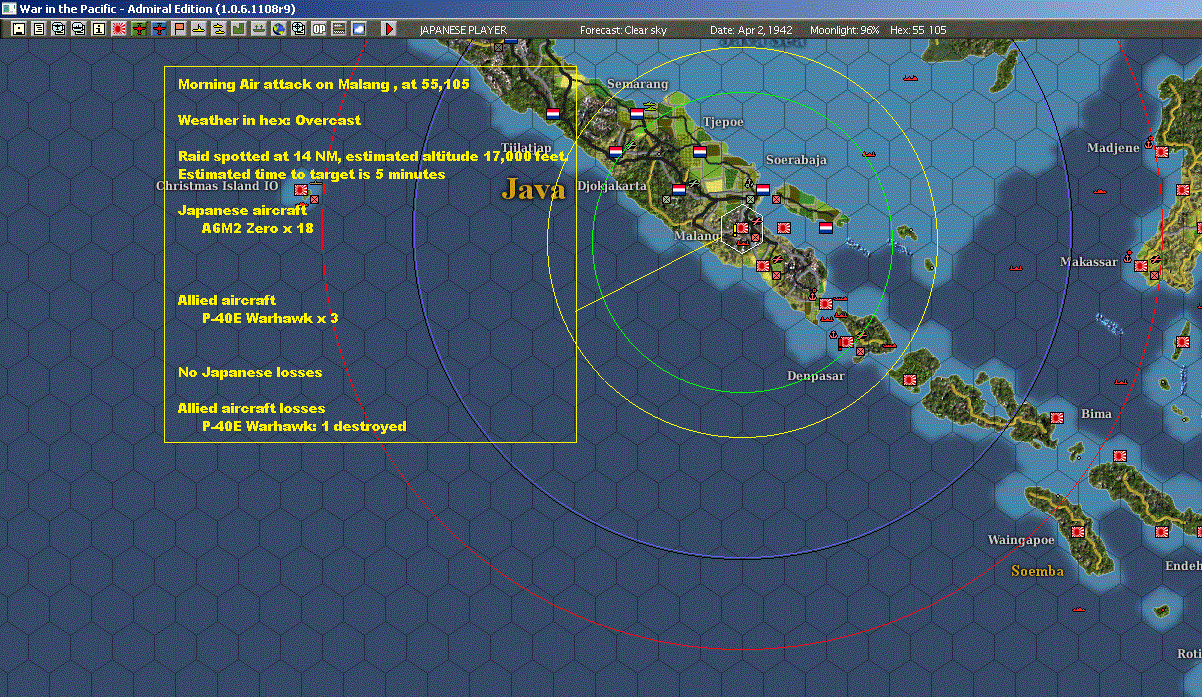
Task: Select Japanese flag unit east of Malang
Action: click(x=784, y=228)
